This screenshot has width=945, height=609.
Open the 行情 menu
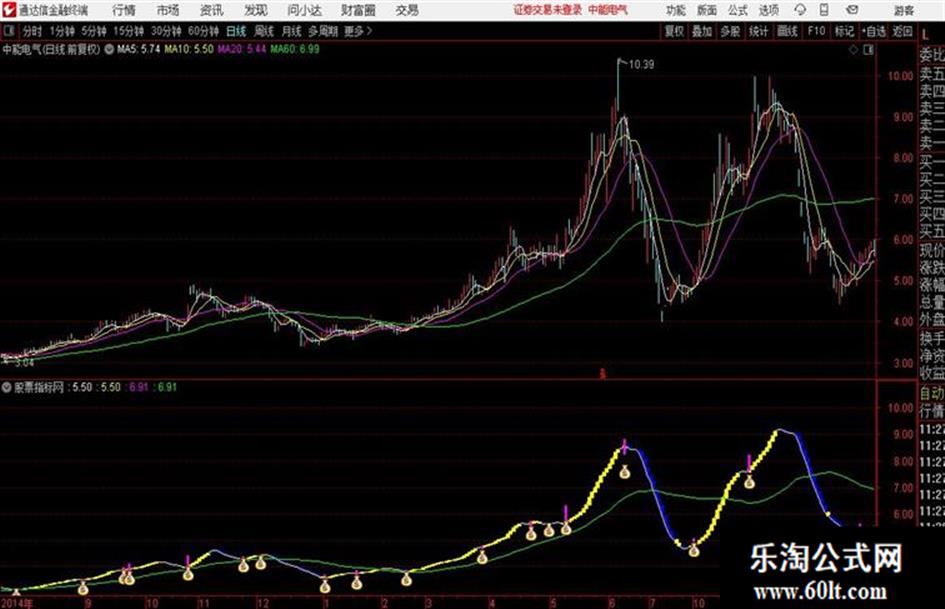(x=124, y=10)
